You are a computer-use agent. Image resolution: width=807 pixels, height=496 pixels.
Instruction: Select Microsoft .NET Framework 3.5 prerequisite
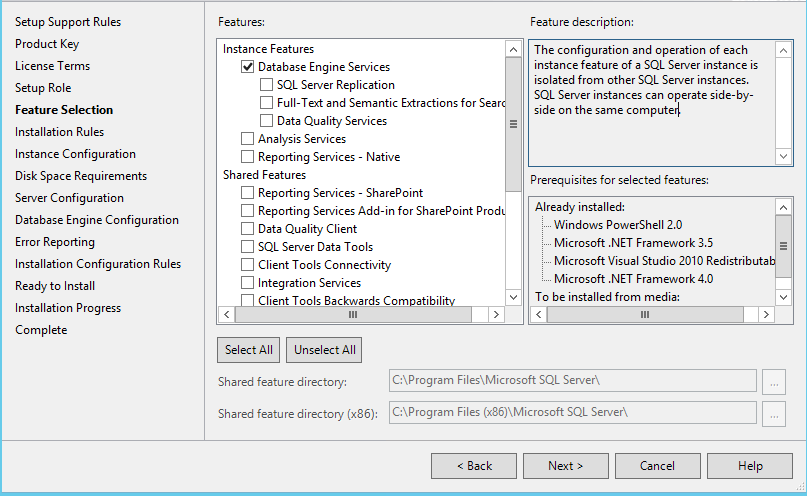point(634,243)
